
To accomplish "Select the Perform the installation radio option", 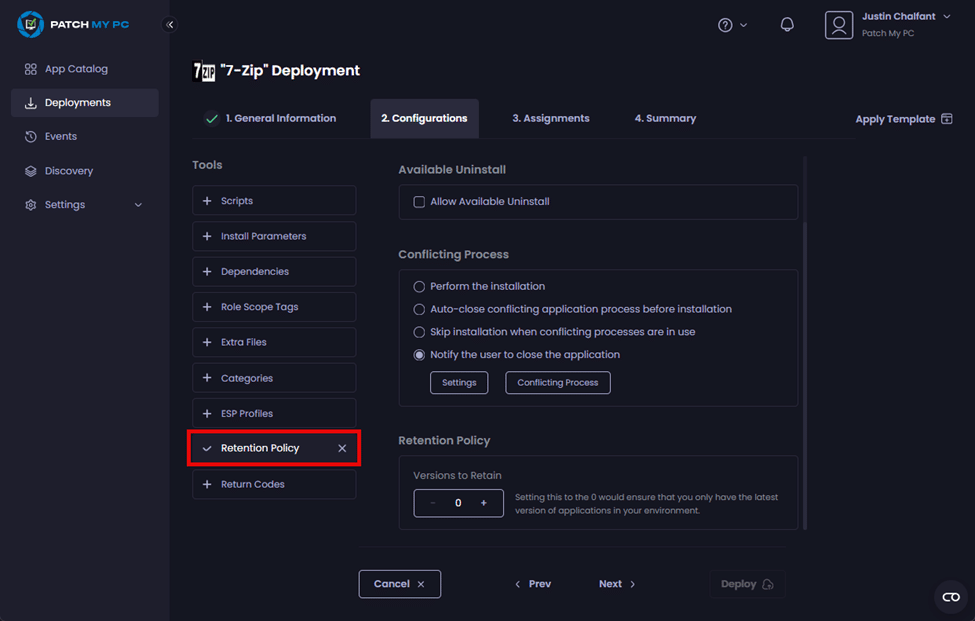I will point(420,287).
